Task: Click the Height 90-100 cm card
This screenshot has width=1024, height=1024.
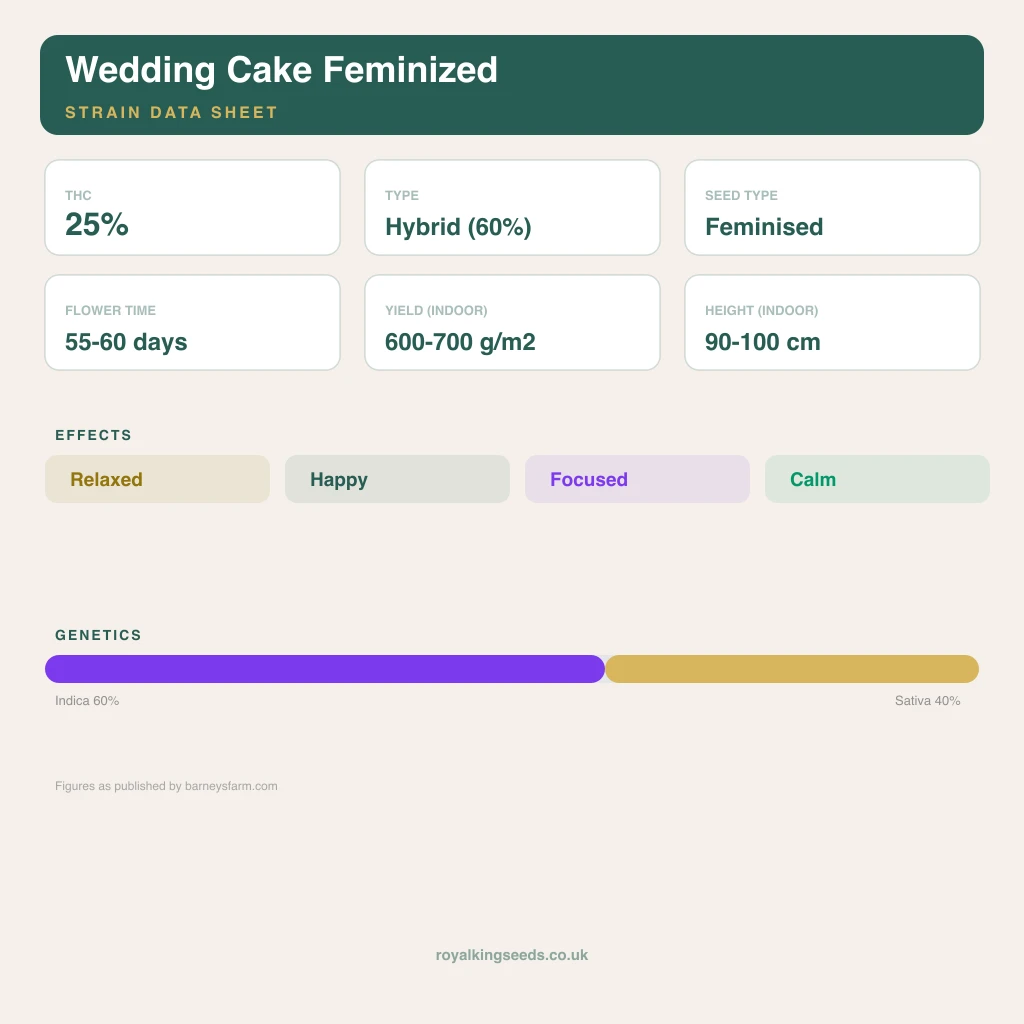Action: click(832, 323)
